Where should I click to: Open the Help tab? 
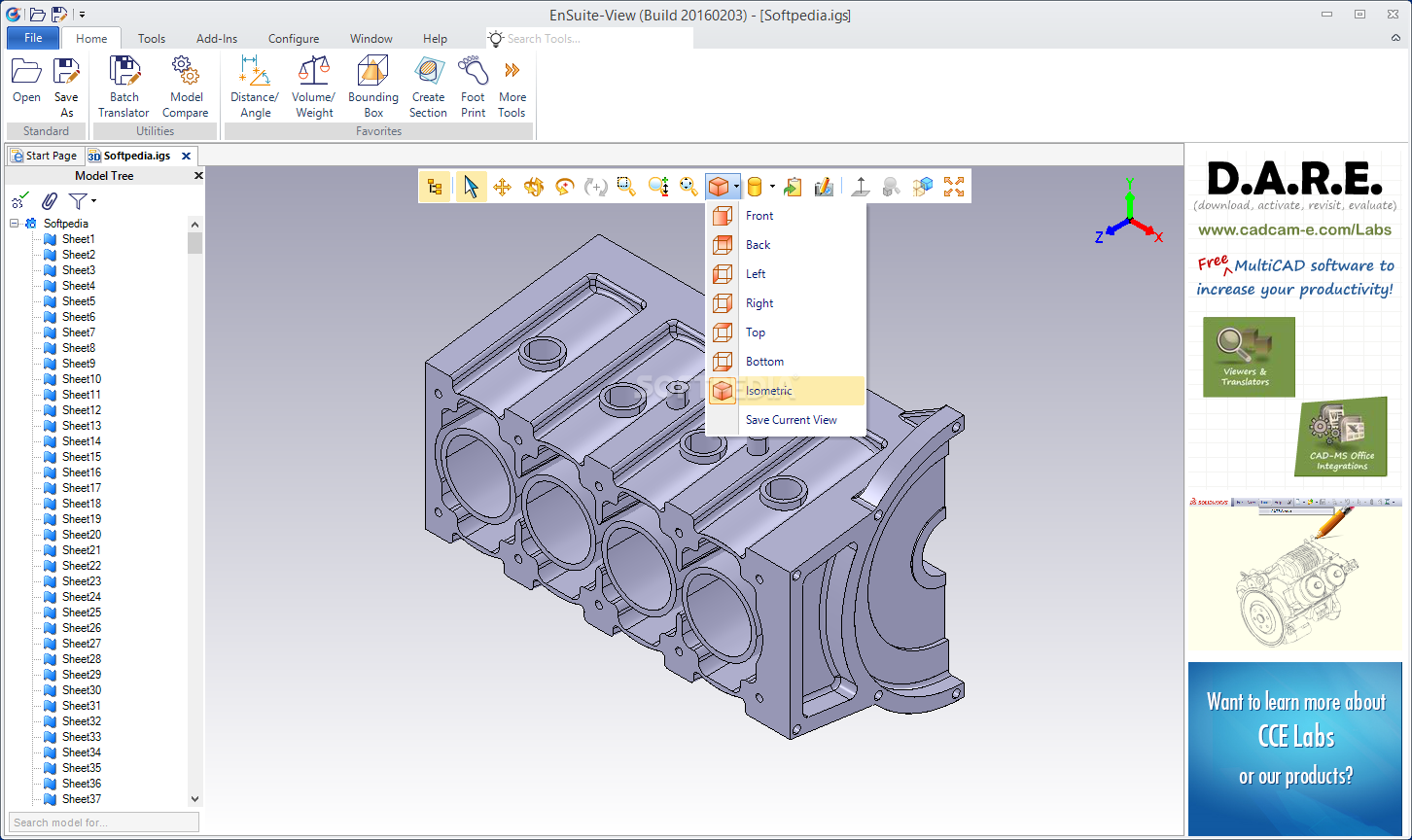(435, 39)
